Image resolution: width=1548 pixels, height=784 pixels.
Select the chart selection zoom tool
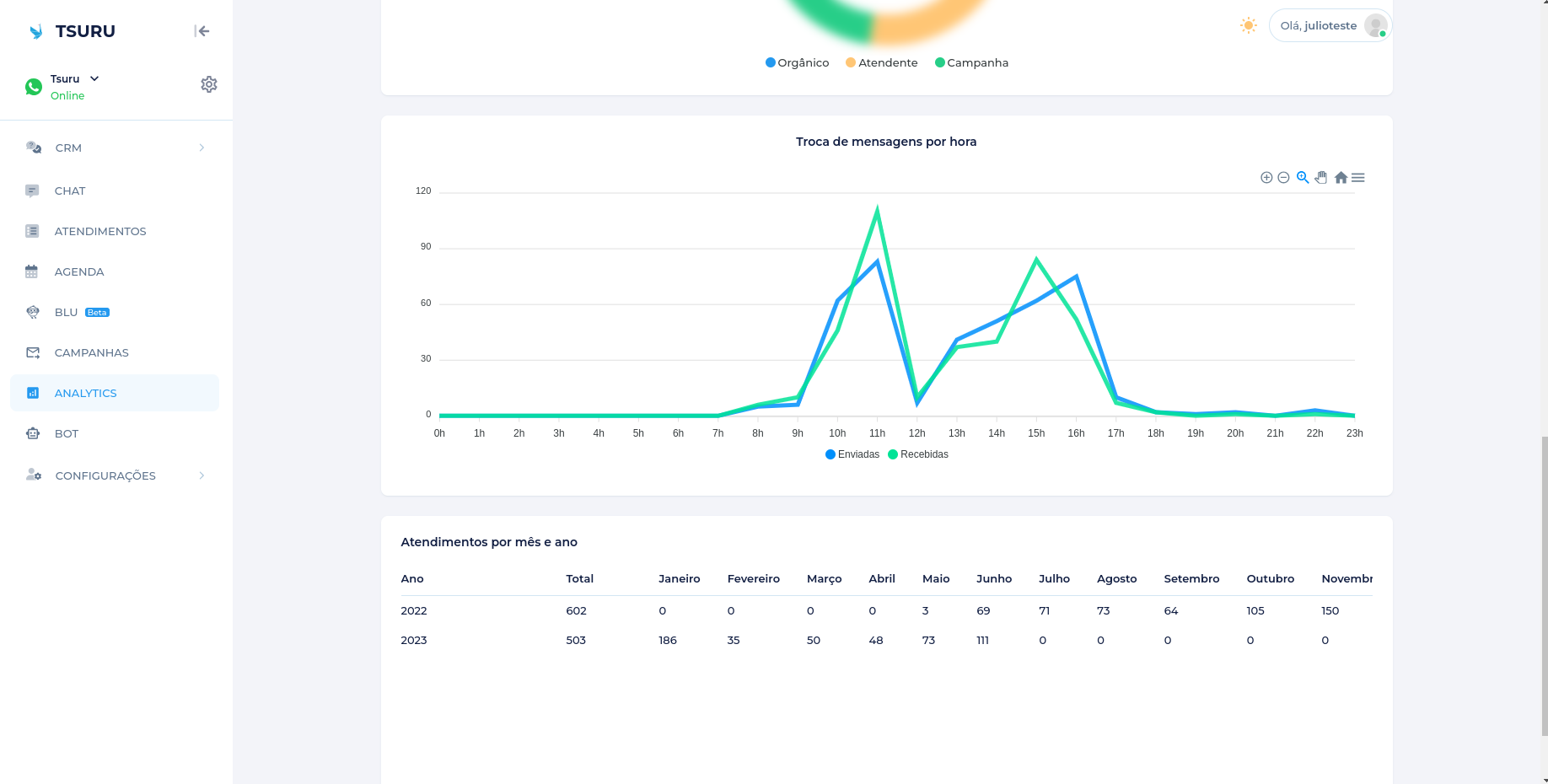pyautogui.click(x=1303, y=178)
